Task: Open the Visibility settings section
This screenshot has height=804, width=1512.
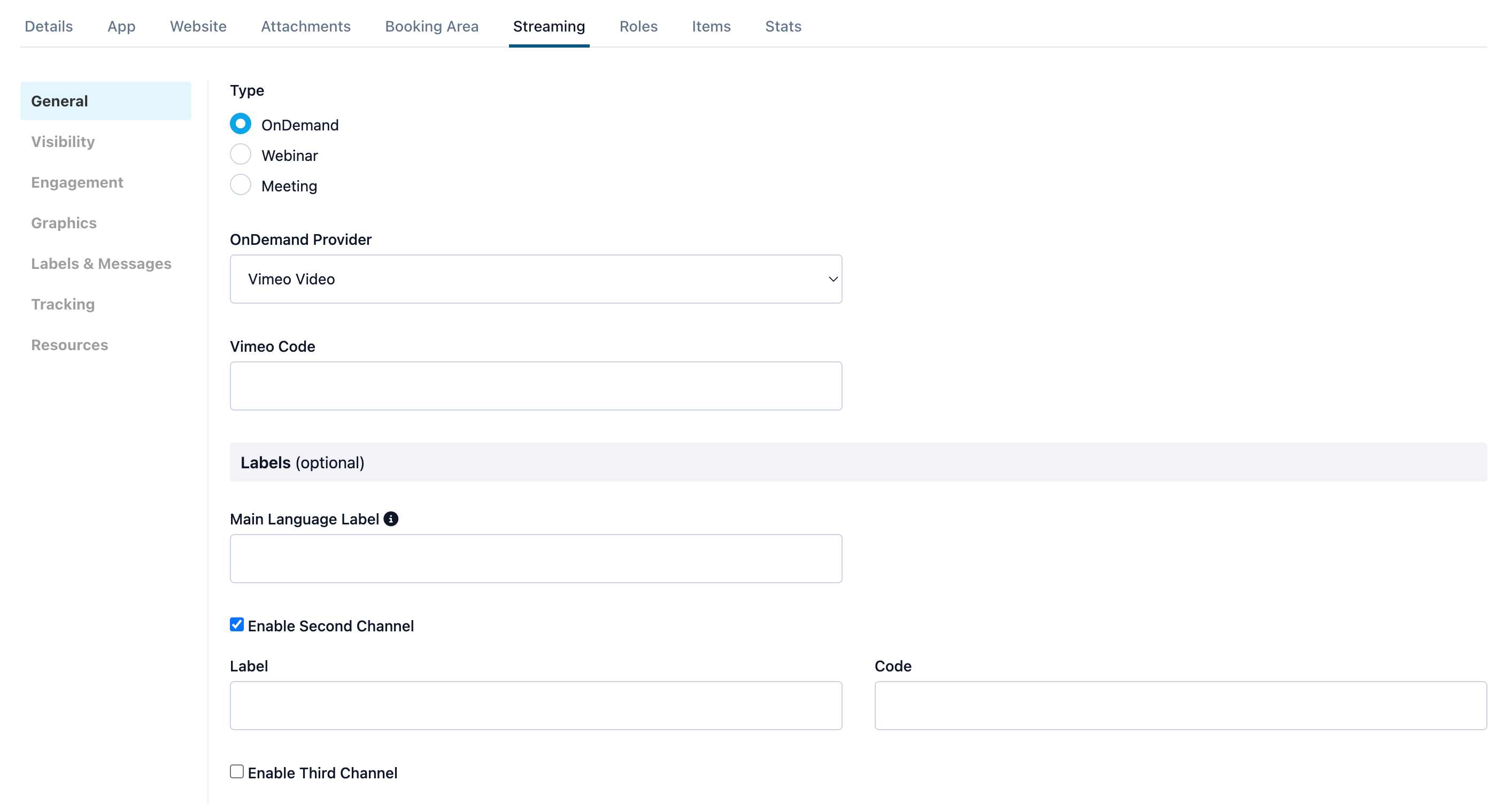Action: pyautogui.click(x=63, y=142)
